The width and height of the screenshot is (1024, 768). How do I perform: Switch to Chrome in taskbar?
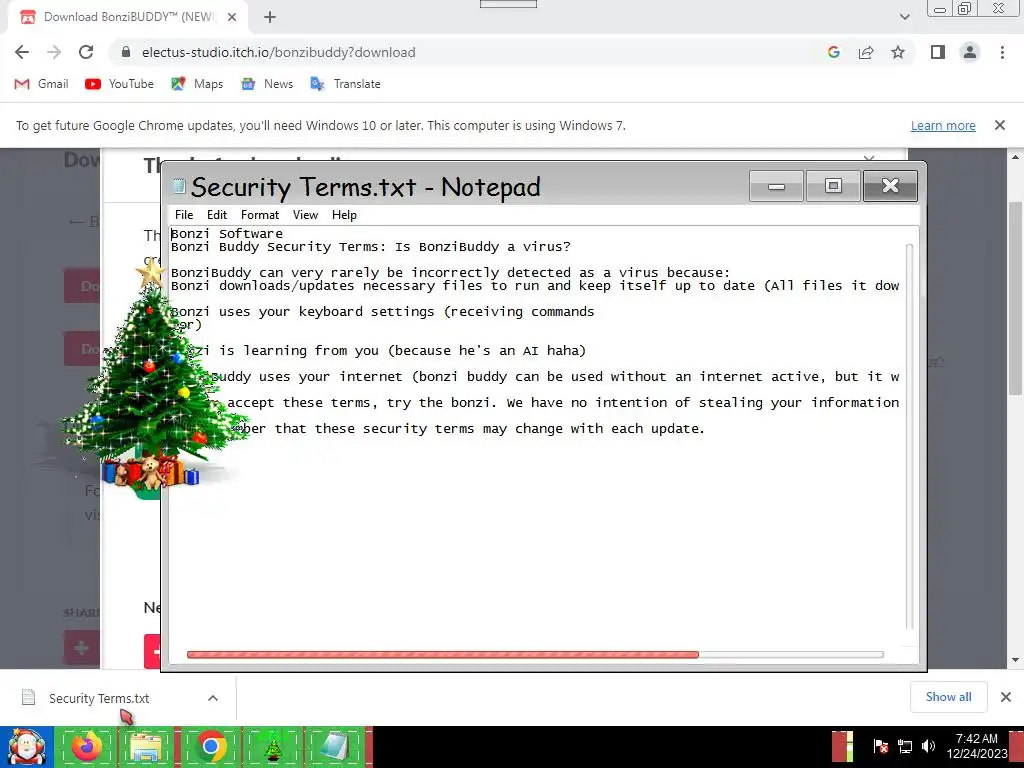[x=210, y=747]
